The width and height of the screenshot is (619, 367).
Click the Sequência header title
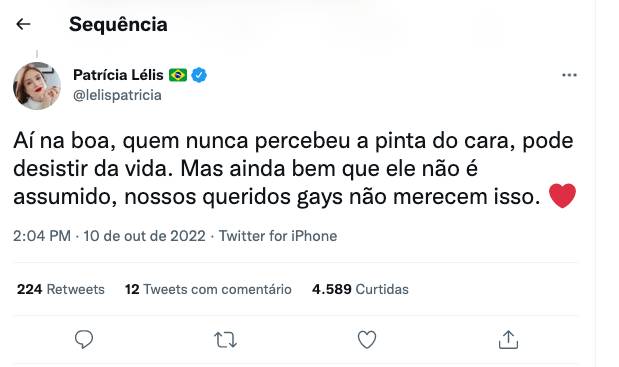pos(118,24)
